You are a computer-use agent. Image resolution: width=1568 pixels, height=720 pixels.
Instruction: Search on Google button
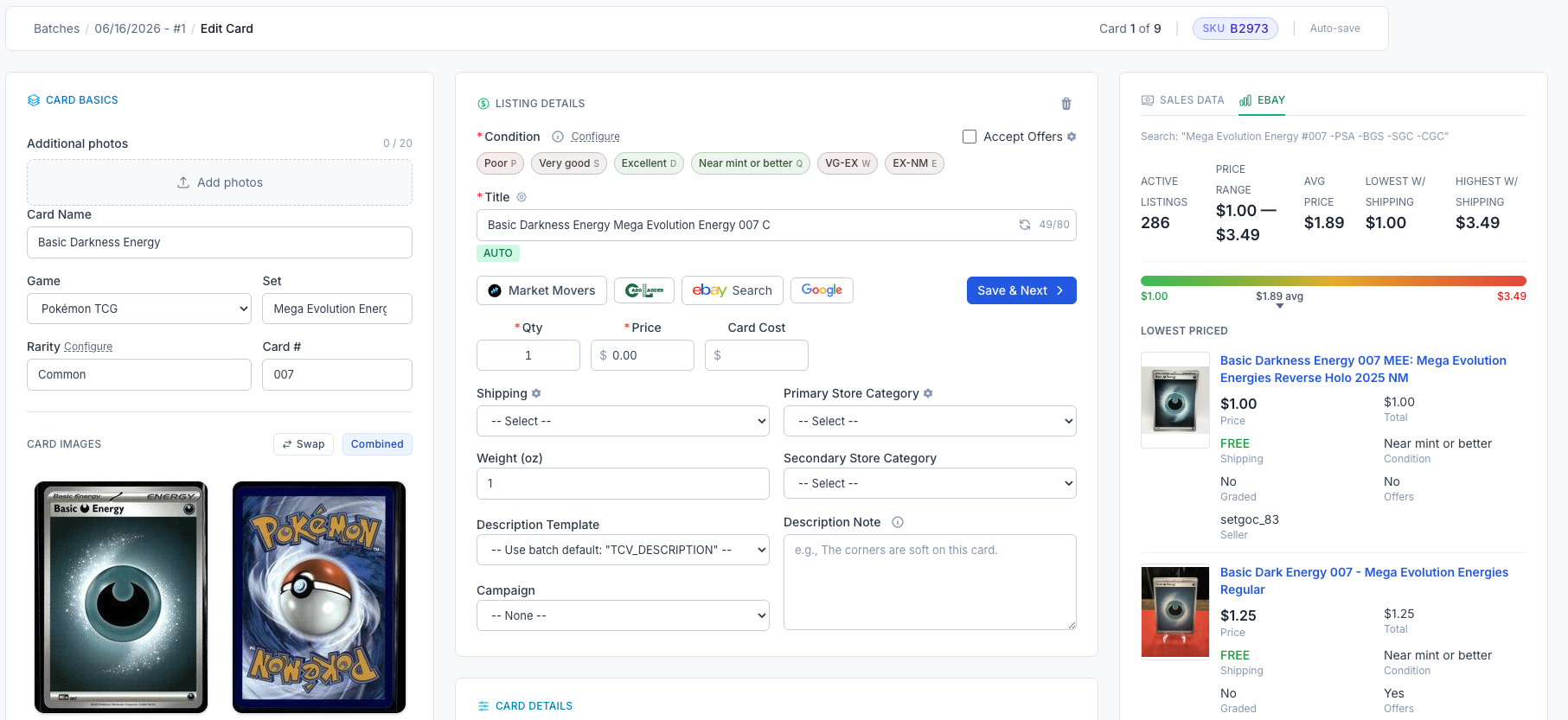822,290
